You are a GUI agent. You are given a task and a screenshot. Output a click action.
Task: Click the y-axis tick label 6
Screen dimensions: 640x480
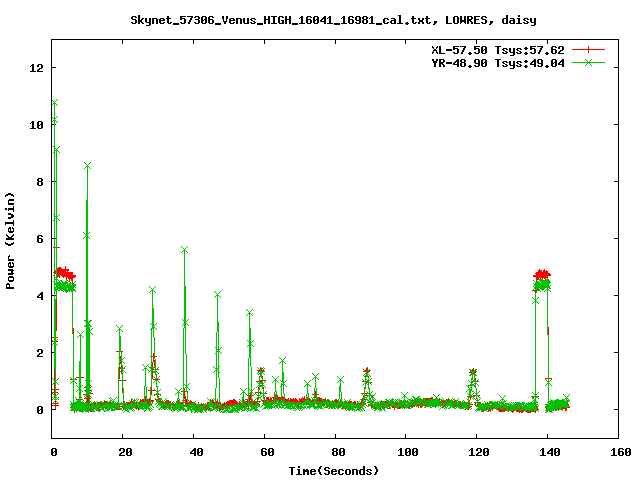[40, 239]
